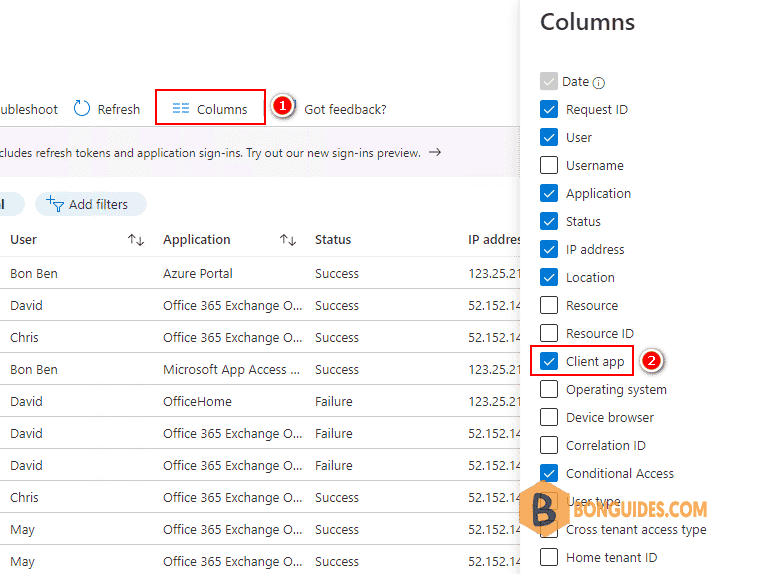Enable the Operating system checkbox

click(x=549, y=389)
